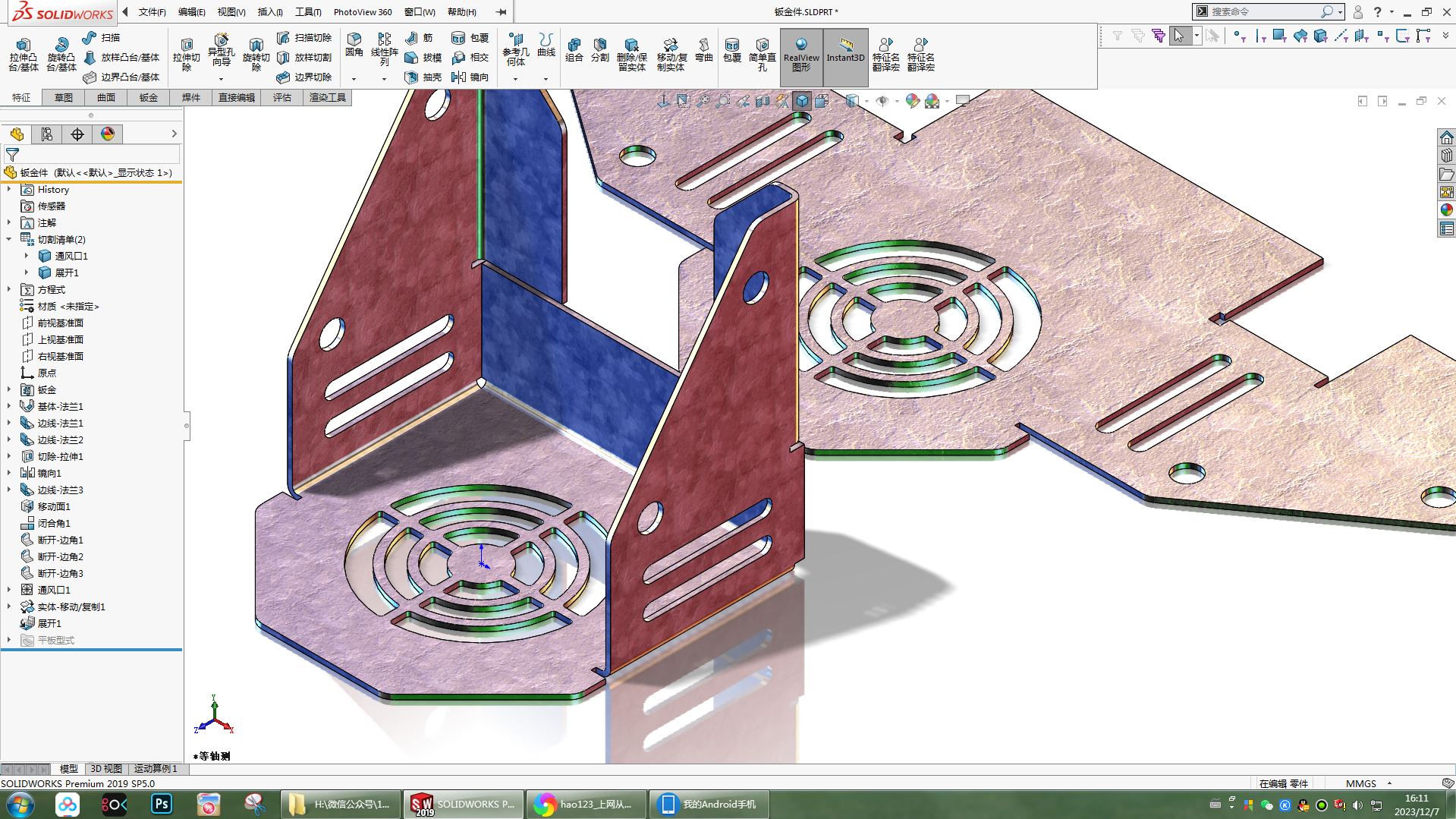The image size is (1456, 819).
Task: Open 我的Android手机 taskbar window
Action: (709, 804)
